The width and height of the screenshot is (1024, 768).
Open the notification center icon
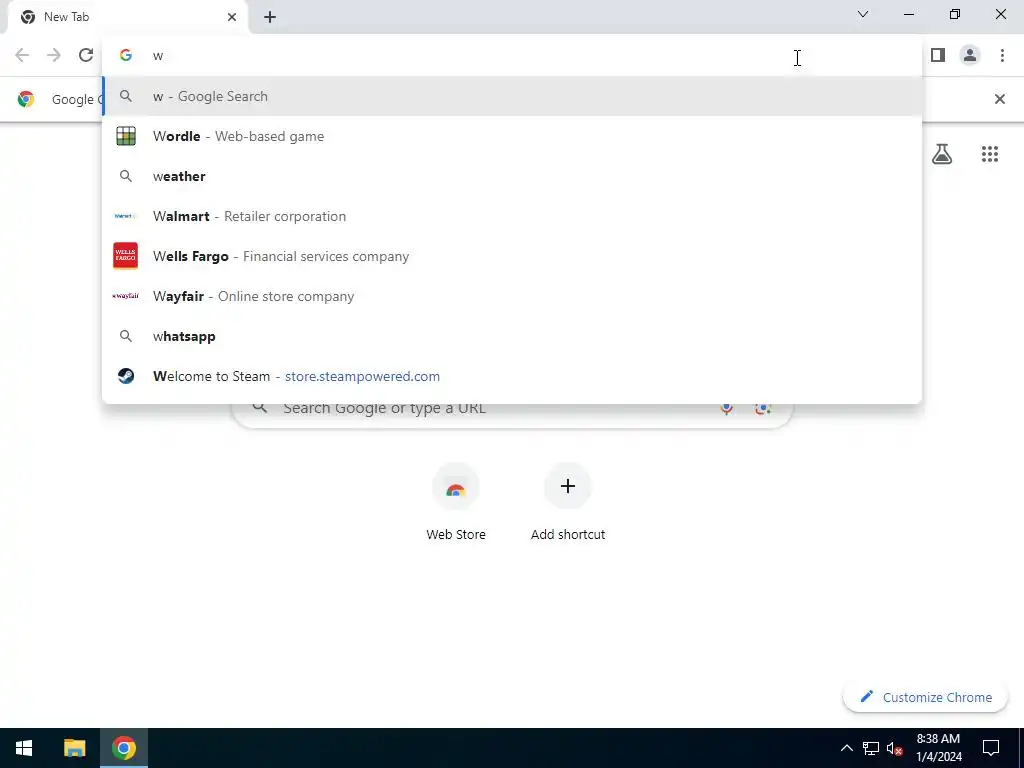(x=991, y=748)
